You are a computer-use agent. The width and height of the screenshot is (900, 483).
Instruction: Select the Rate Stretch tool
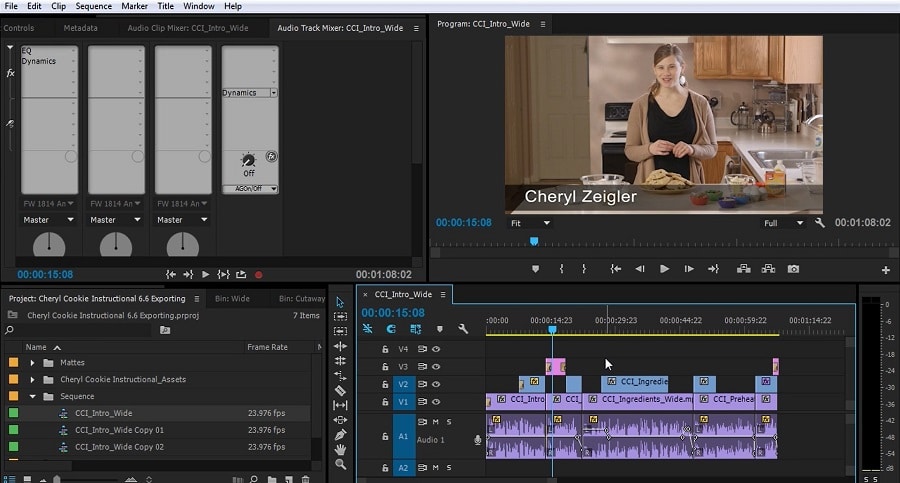point(340,376)
